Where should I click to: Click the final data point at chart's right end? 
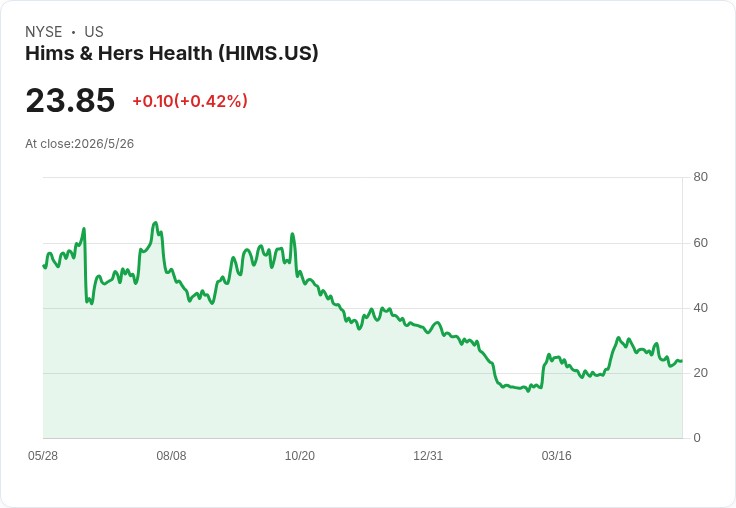coord(682,361)
